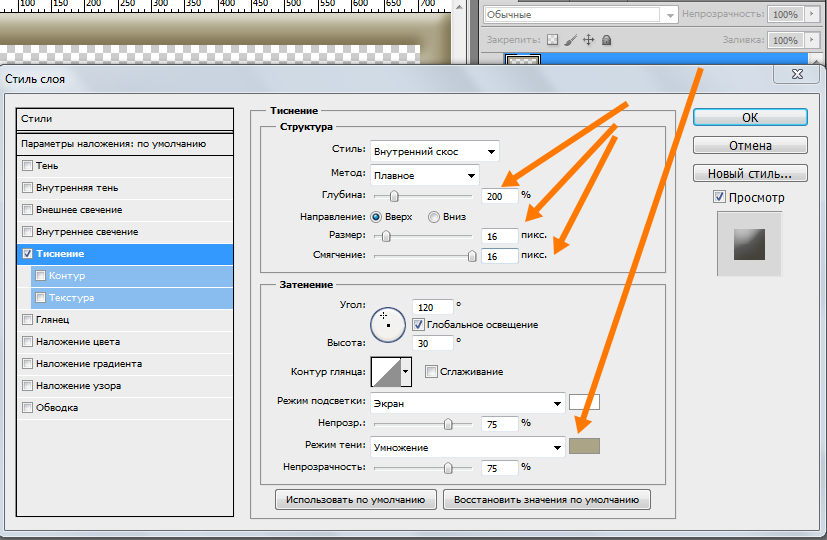The image size is (827, 540).
Task: Enable the Тень checkbox
Action: click(27, 166)
